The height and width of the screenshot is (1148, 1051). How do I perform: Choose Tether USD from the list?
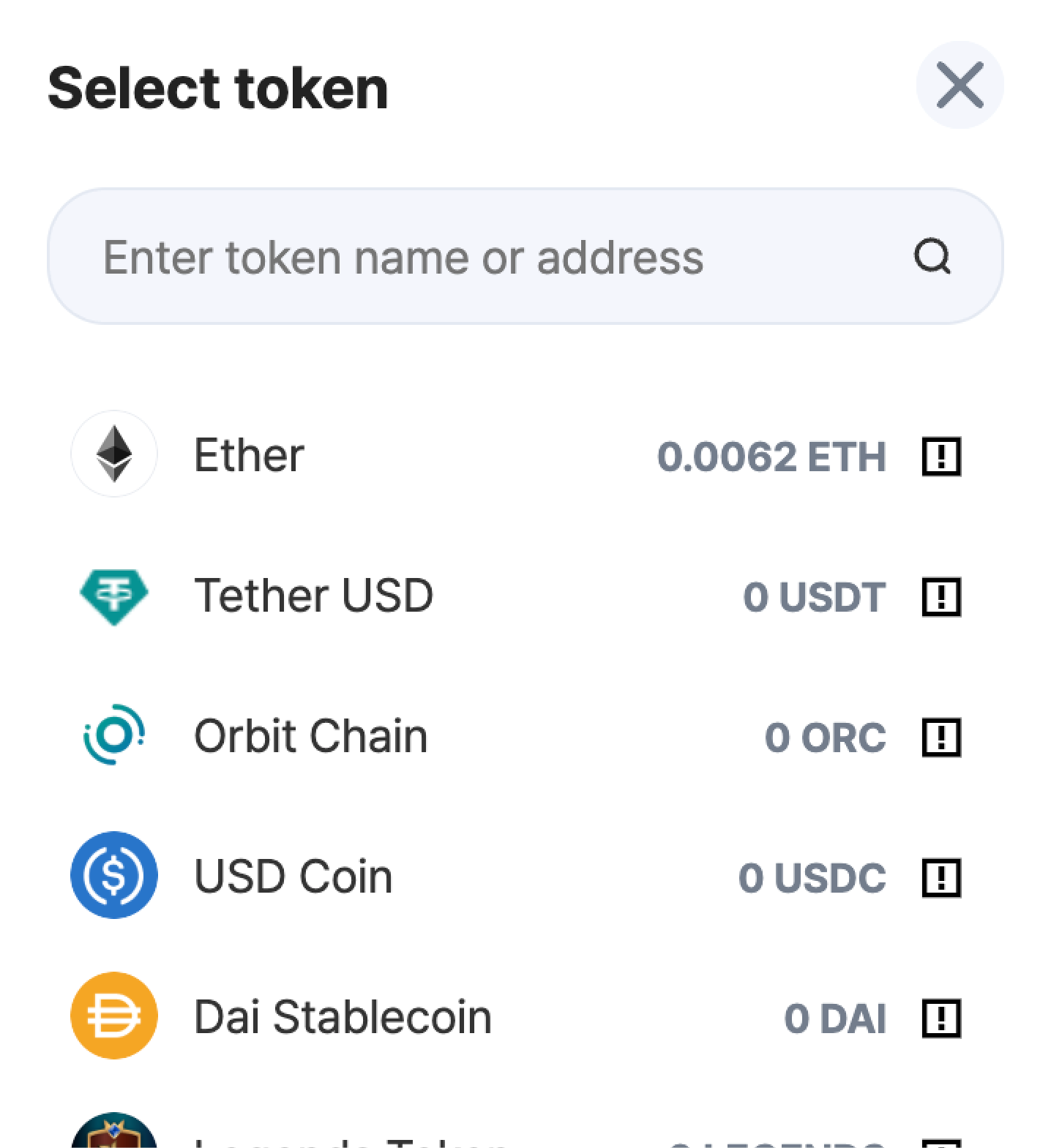[x=313, y=596]
